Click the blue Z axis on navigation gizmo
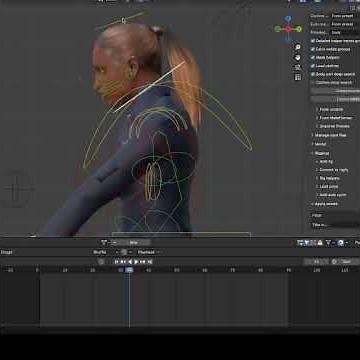The height and width of the screenshot is (360, 360). pyautogui.click(x=288, y=18)
